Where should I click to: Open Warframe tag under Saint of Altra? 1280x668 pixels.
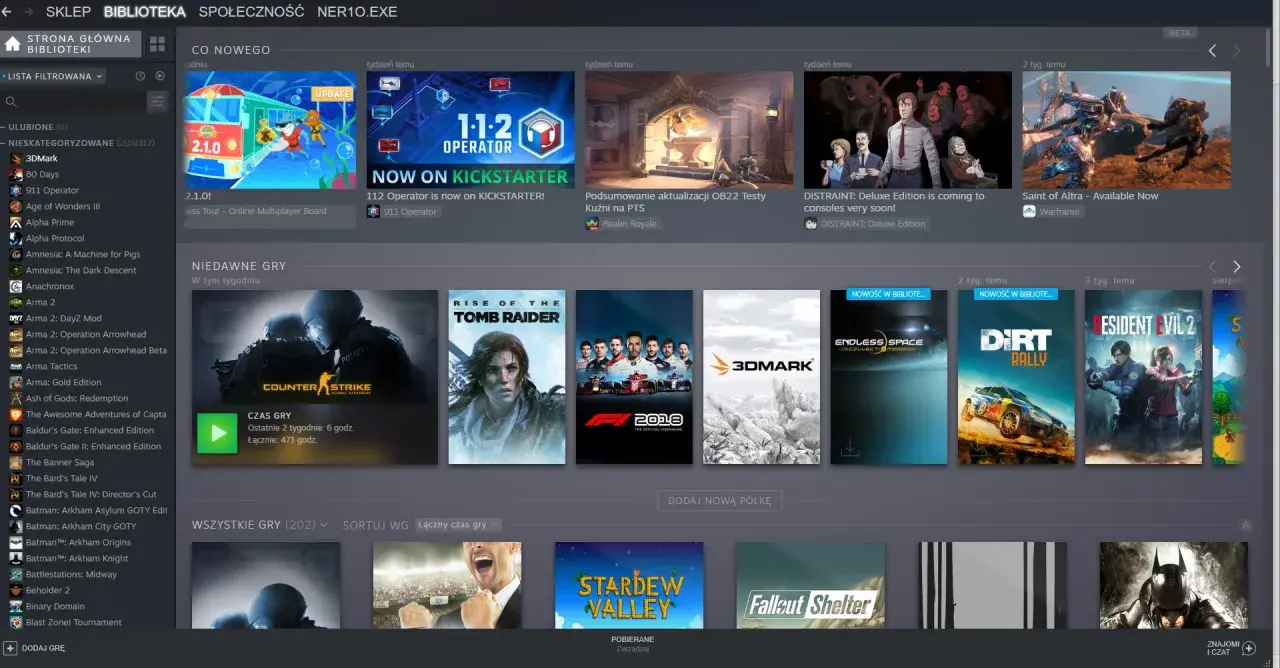coord(1054,212)
